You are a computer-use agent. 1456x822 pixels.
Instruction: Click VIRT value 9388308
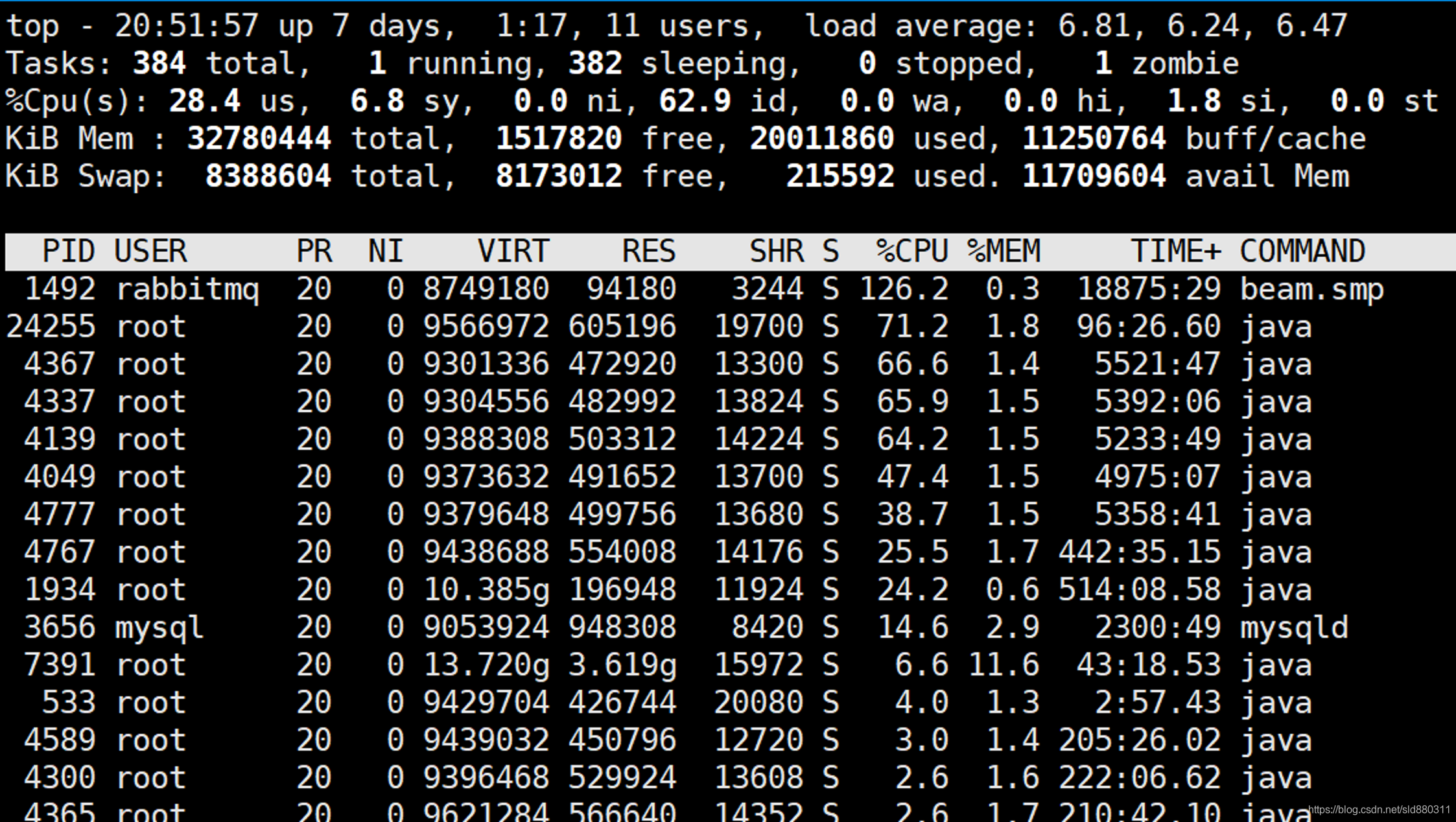pyautogui.click(x=486, y=440)
